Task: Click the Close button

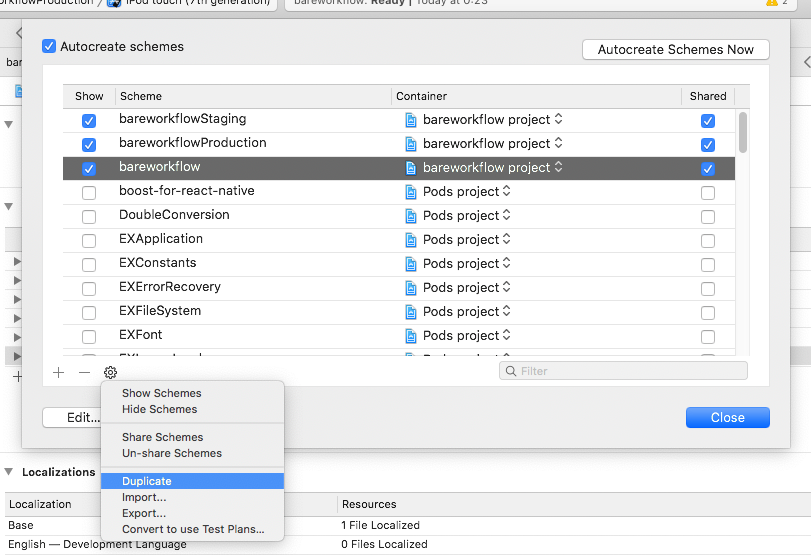Action: point(728,417)
